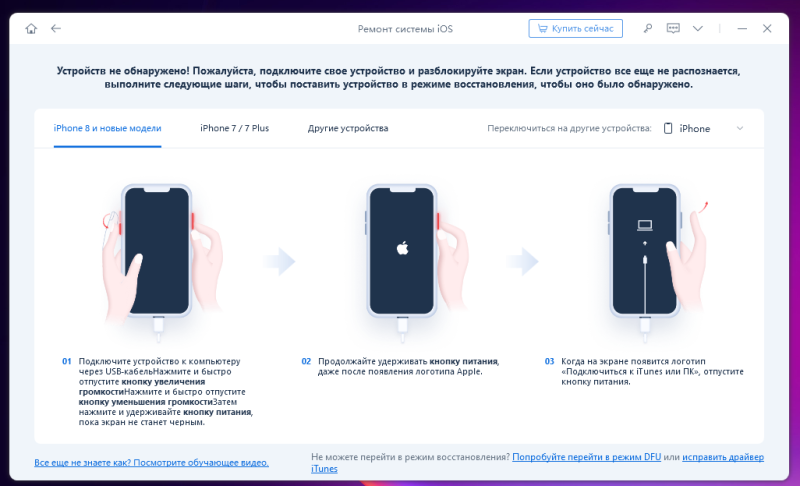800x486 pixels.
Task: Click the Купить сейчас button
Action: (x=575, y=29)
